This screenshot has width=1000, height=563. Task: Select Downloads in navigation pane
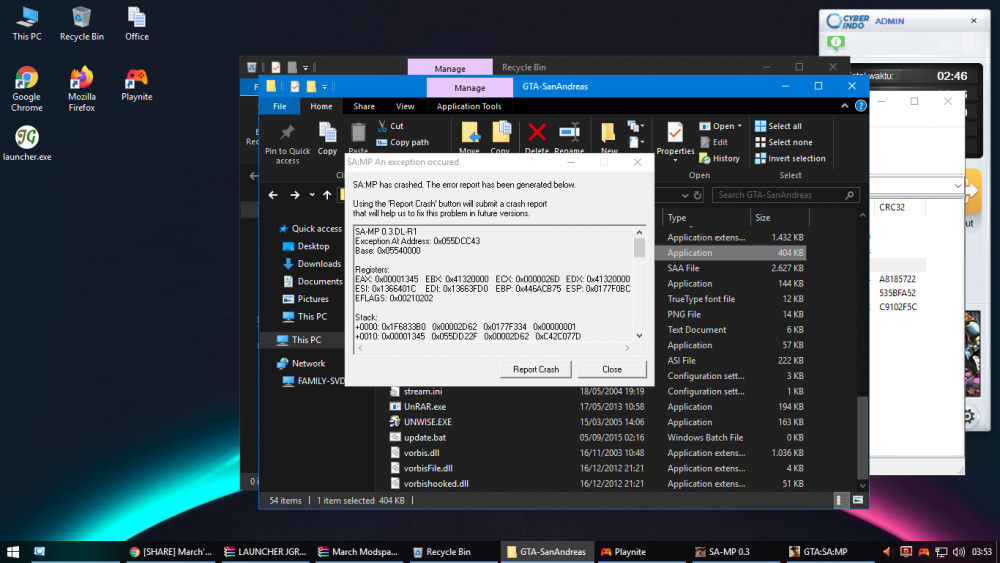[x=312, y=263]
